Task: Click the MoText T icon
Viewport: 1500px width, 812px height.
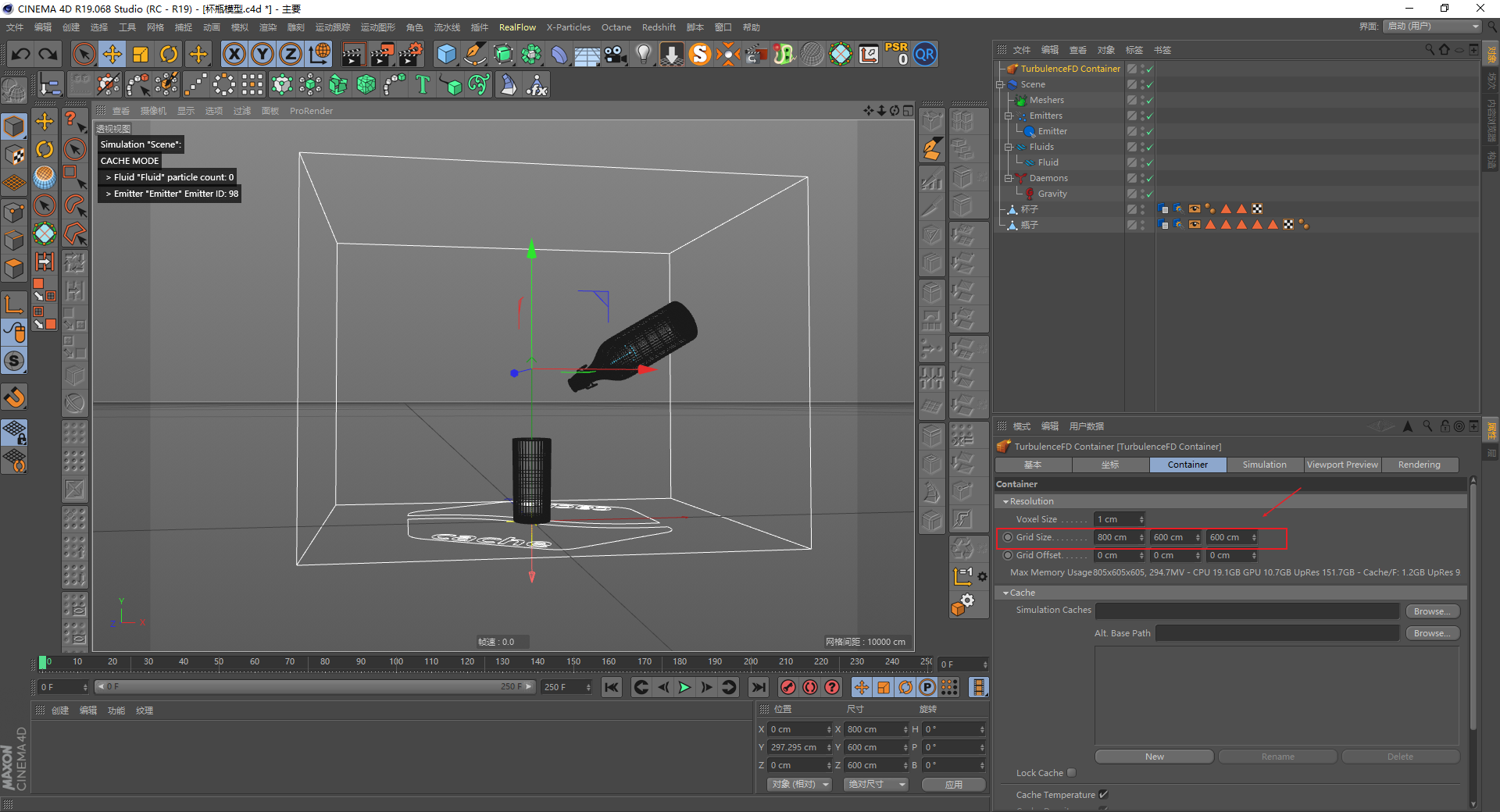Action: [423, 84]
